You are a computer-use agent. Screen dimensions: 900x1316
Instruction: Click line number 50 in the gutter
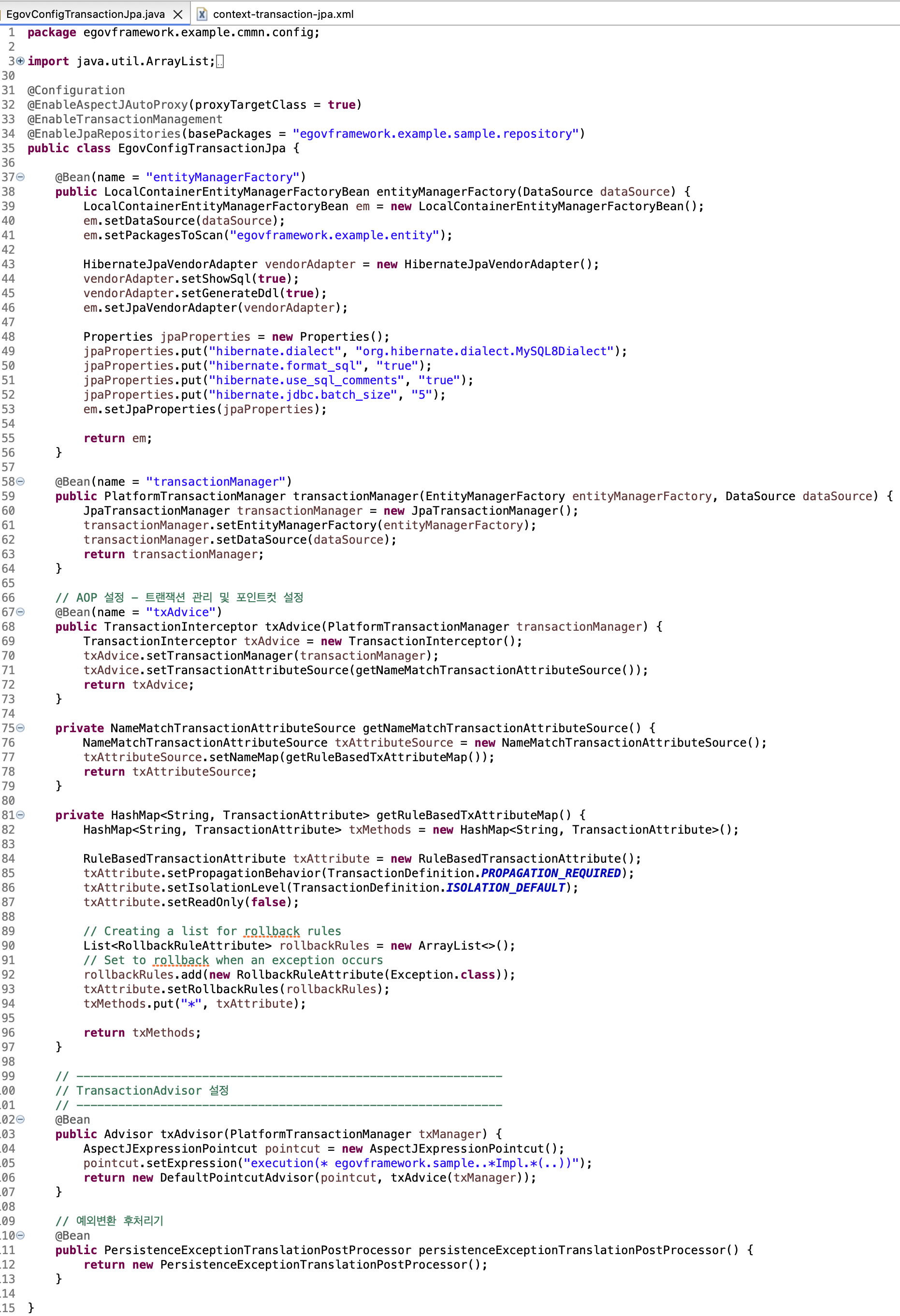10,366
